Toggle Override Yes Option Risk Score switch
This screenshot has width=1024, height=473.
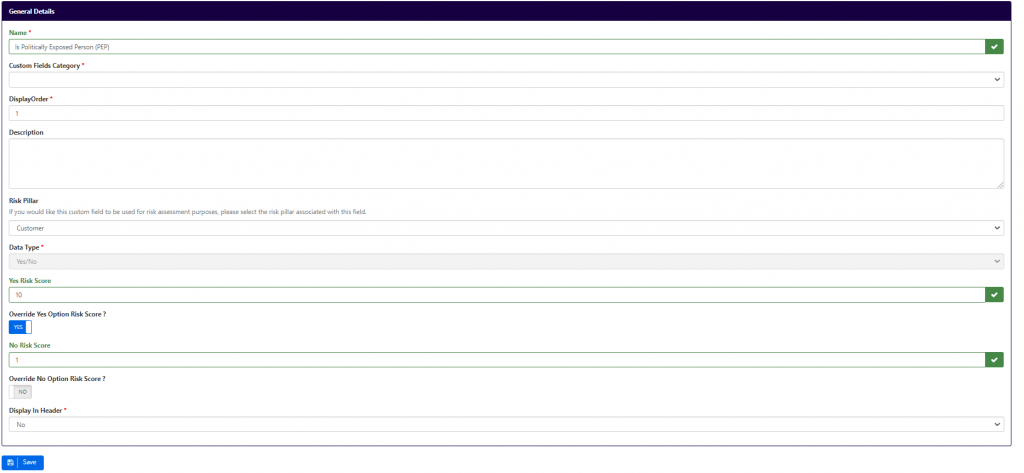click(x=20, y=327)
